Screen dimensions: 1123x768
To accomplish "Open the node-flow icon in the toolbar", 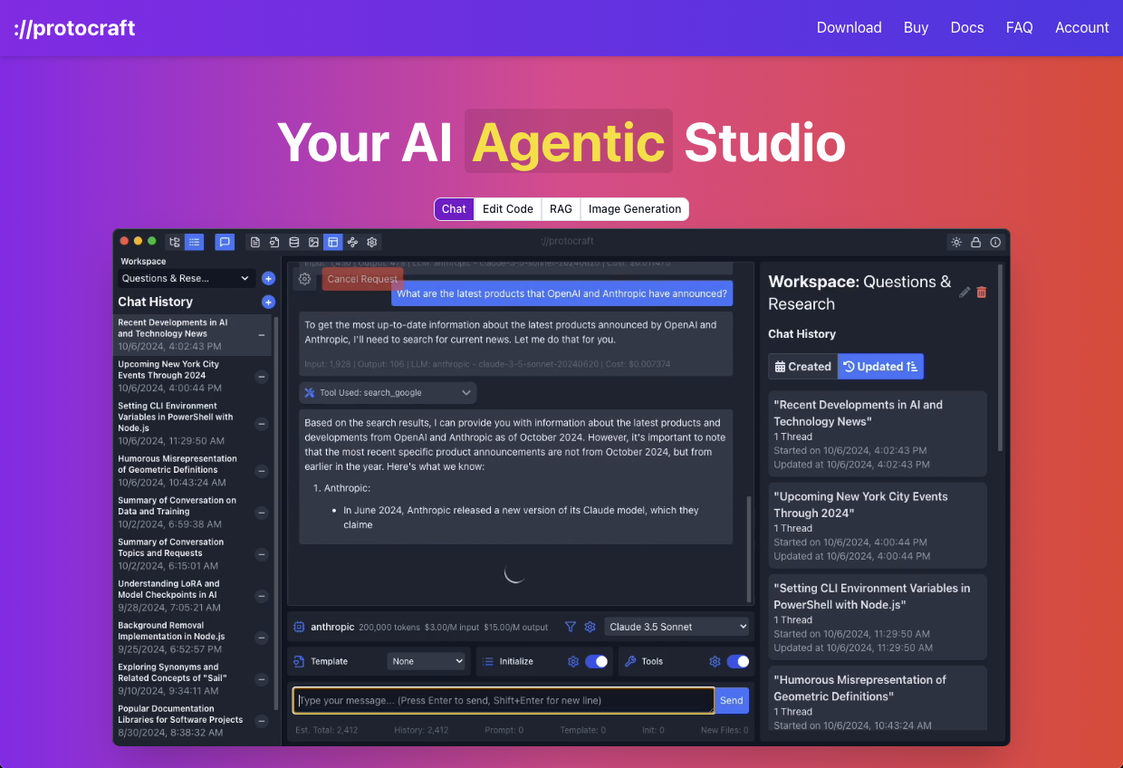I will (x=352, y=242).
